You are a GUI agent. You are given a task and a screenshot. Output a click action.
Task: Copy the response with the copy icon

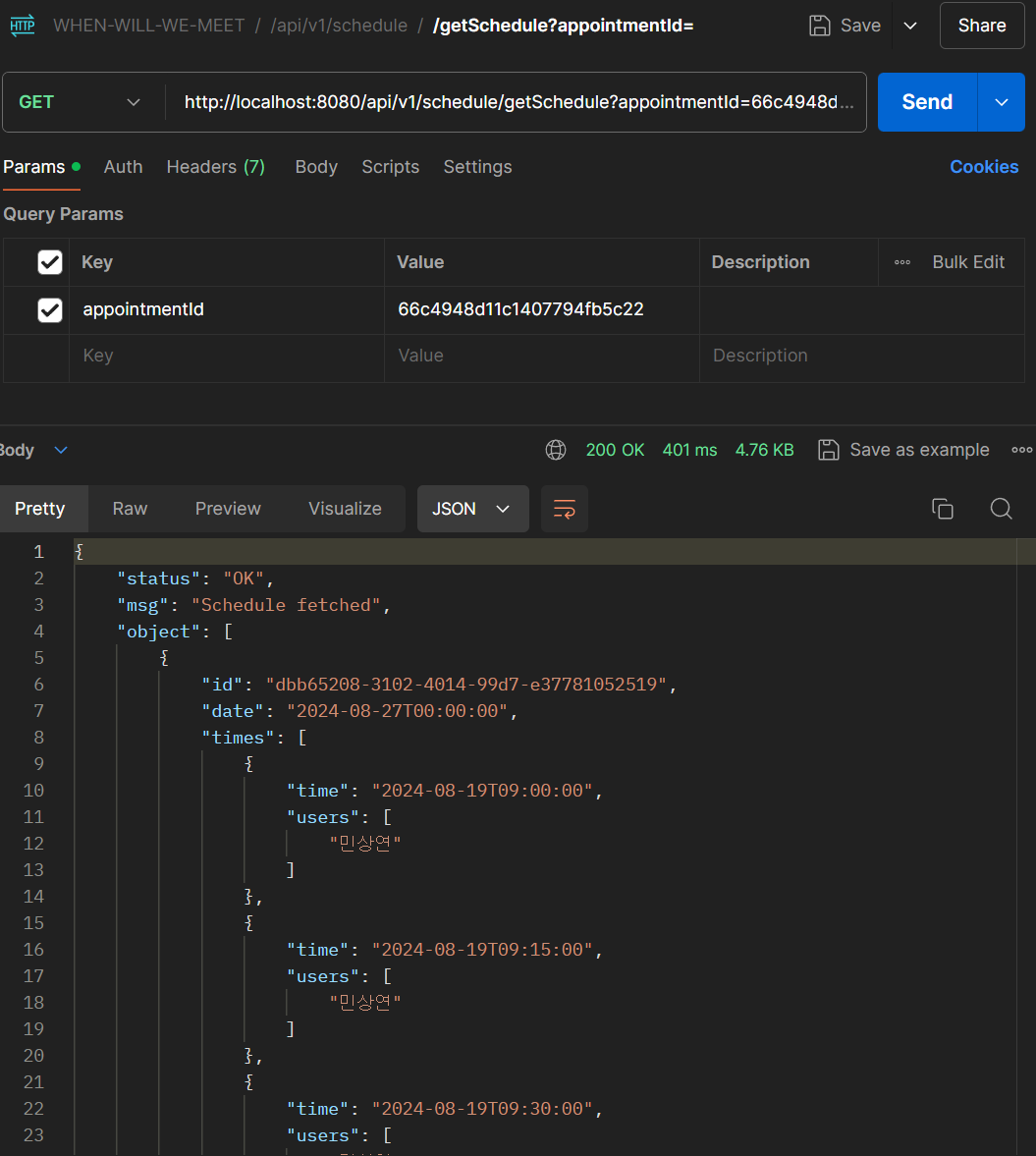point(943,509)
